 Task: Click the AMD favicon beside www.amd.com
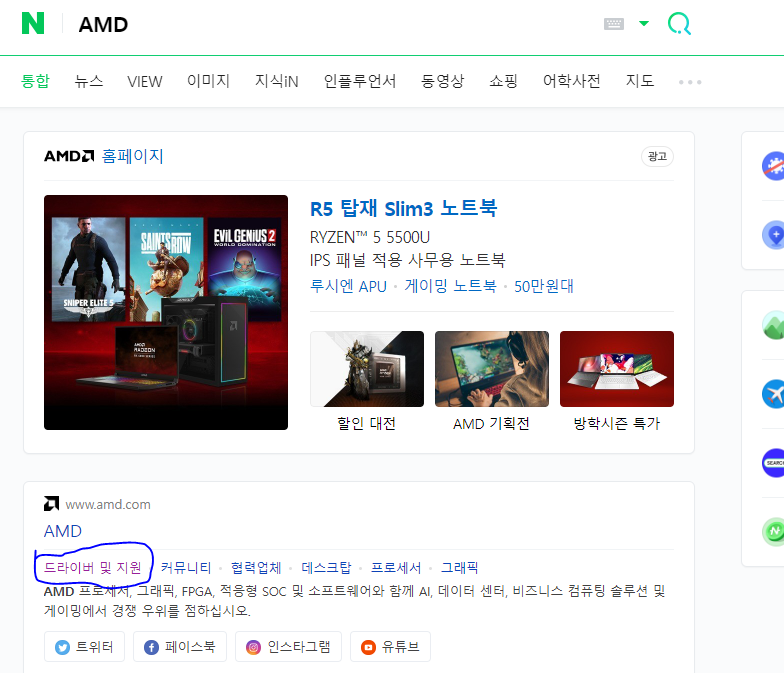pyautogui.click(x=52, y=504)
